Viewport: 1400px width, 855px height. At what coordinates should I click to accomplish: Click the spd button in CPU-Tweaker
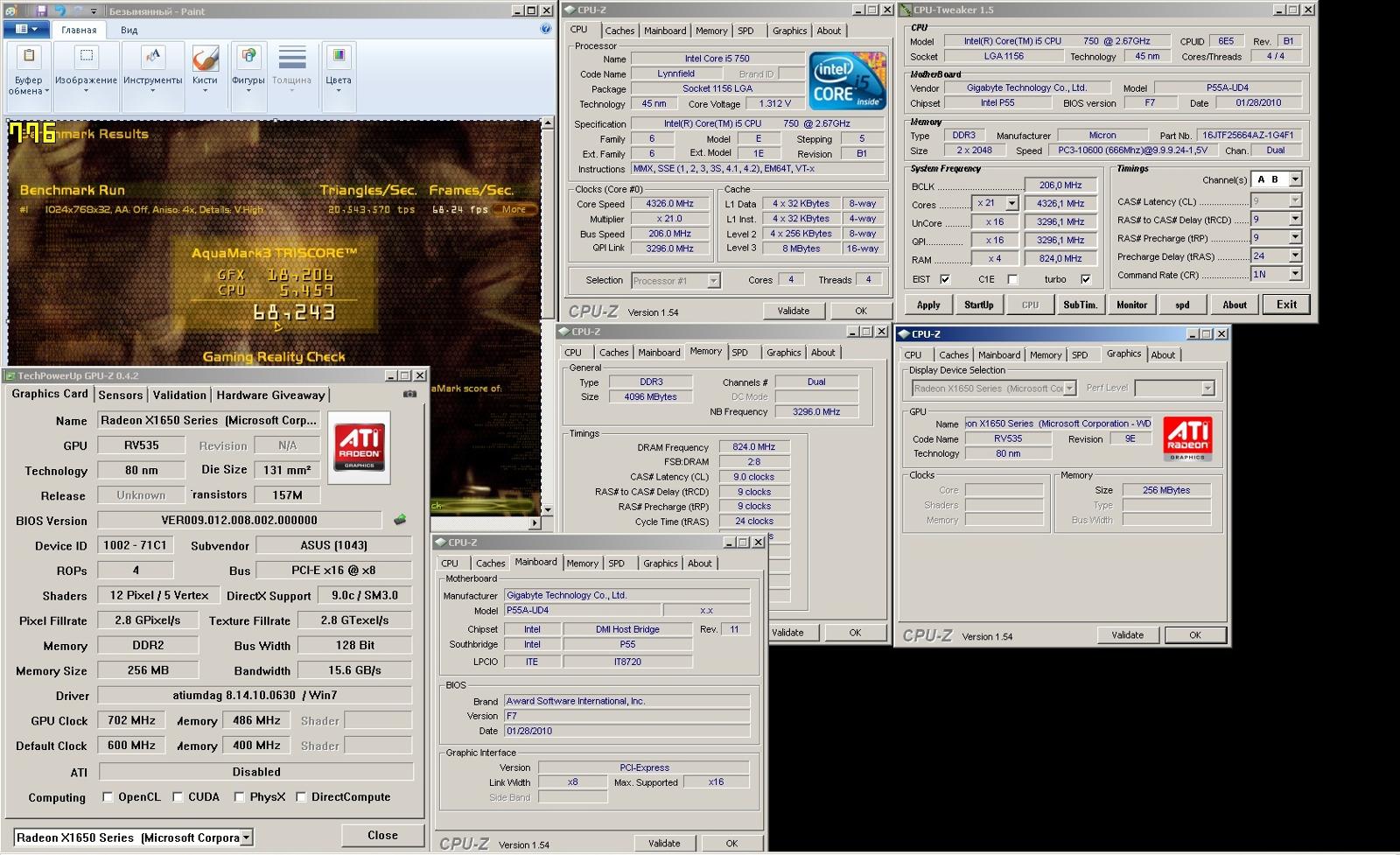(x=1182, y=305)
